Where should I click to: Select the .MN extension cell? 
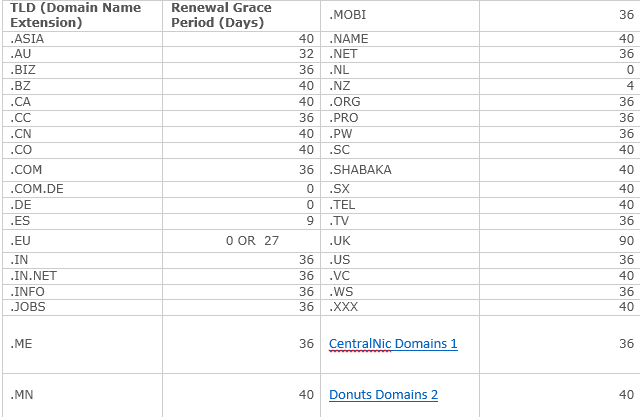coord(82,395)
